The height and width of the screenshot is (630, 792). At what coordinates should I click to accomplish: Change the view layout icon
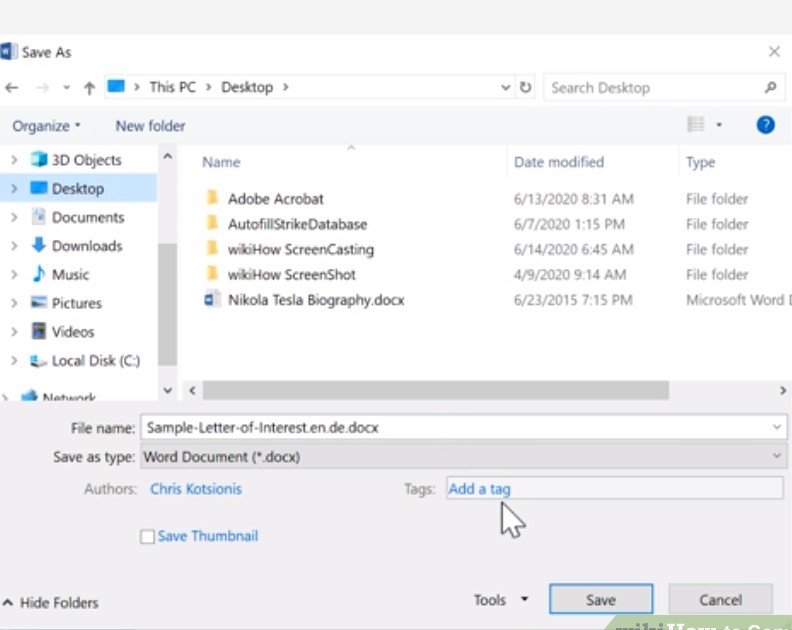(x=696, y=124)
